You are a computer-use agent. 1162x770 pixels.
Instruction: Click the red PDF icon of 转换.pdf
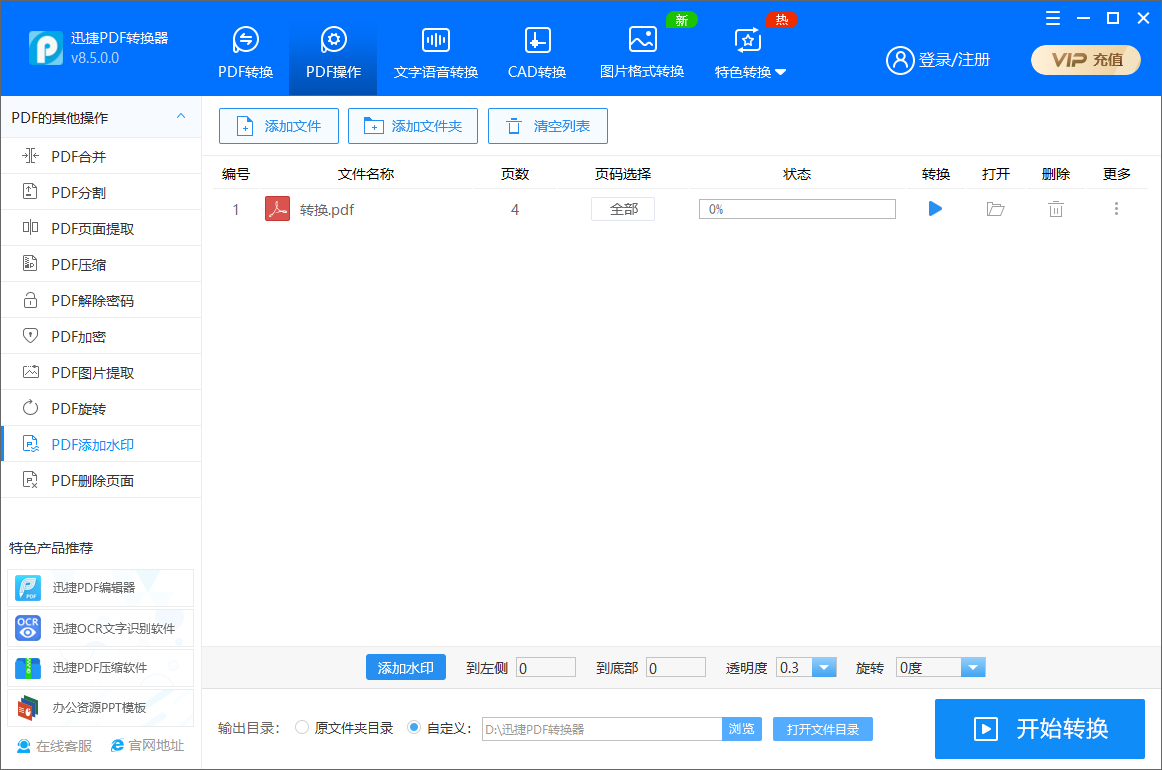[277, 209]
